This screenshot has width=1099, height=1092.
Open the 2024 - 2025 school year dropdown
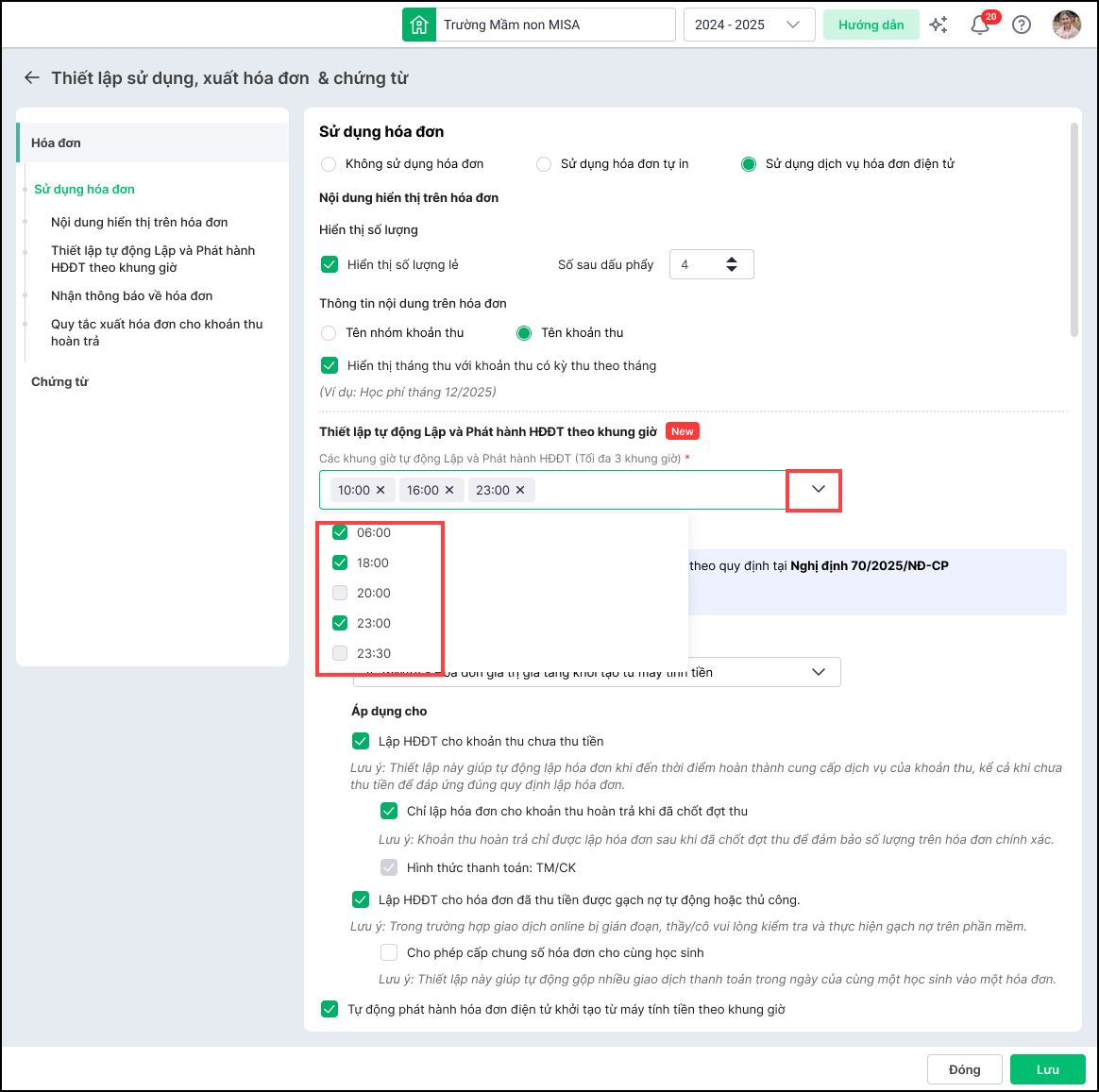(748, 25)
